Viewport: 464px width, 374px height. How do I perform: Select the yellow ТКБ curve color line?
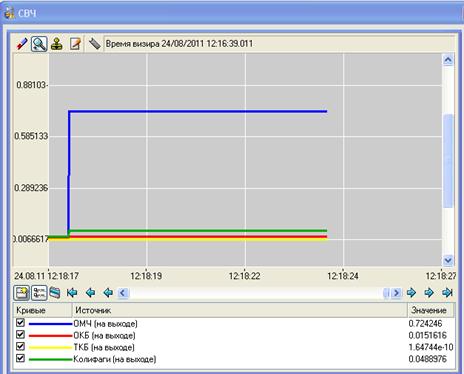pos(50,348)
